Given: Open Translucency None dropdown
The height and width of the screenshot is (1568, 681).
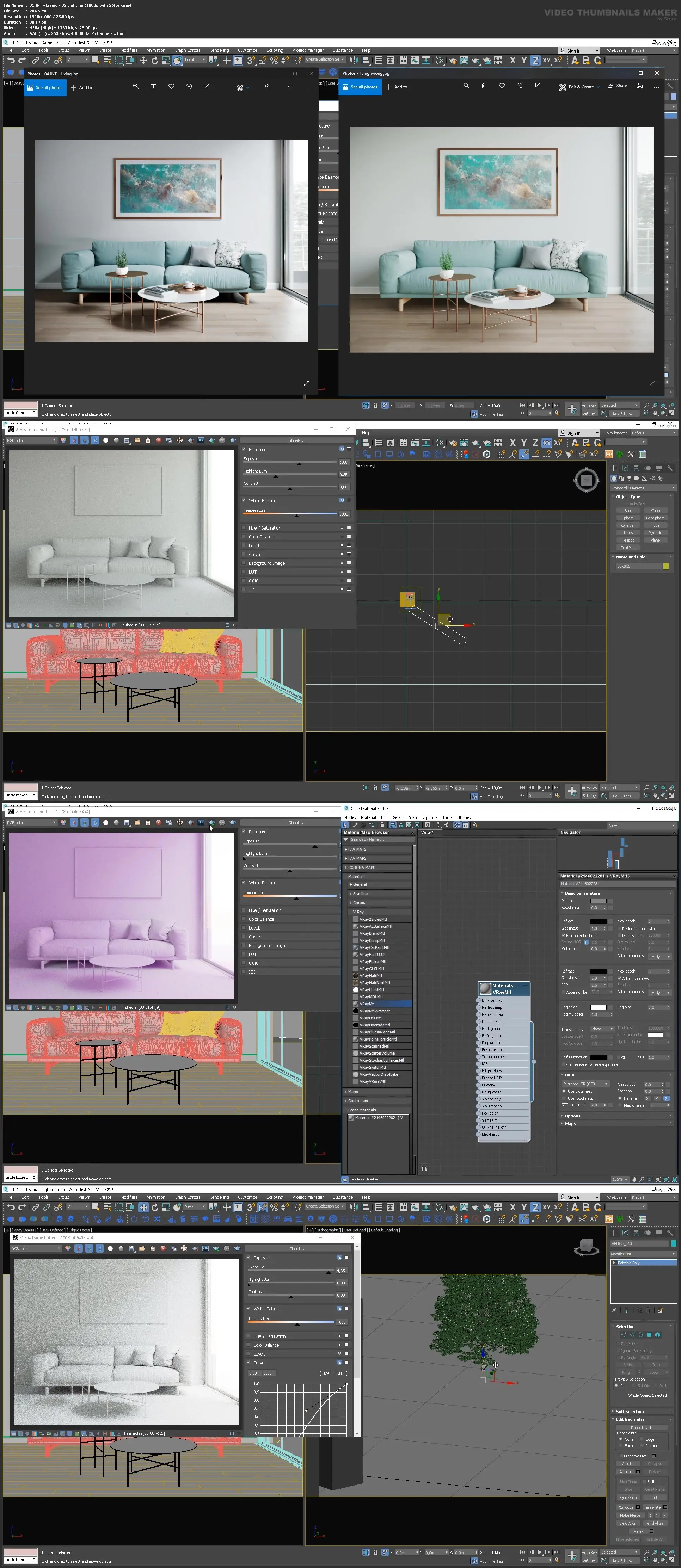Looking at the screenshot, I should tap(602, 1029).
